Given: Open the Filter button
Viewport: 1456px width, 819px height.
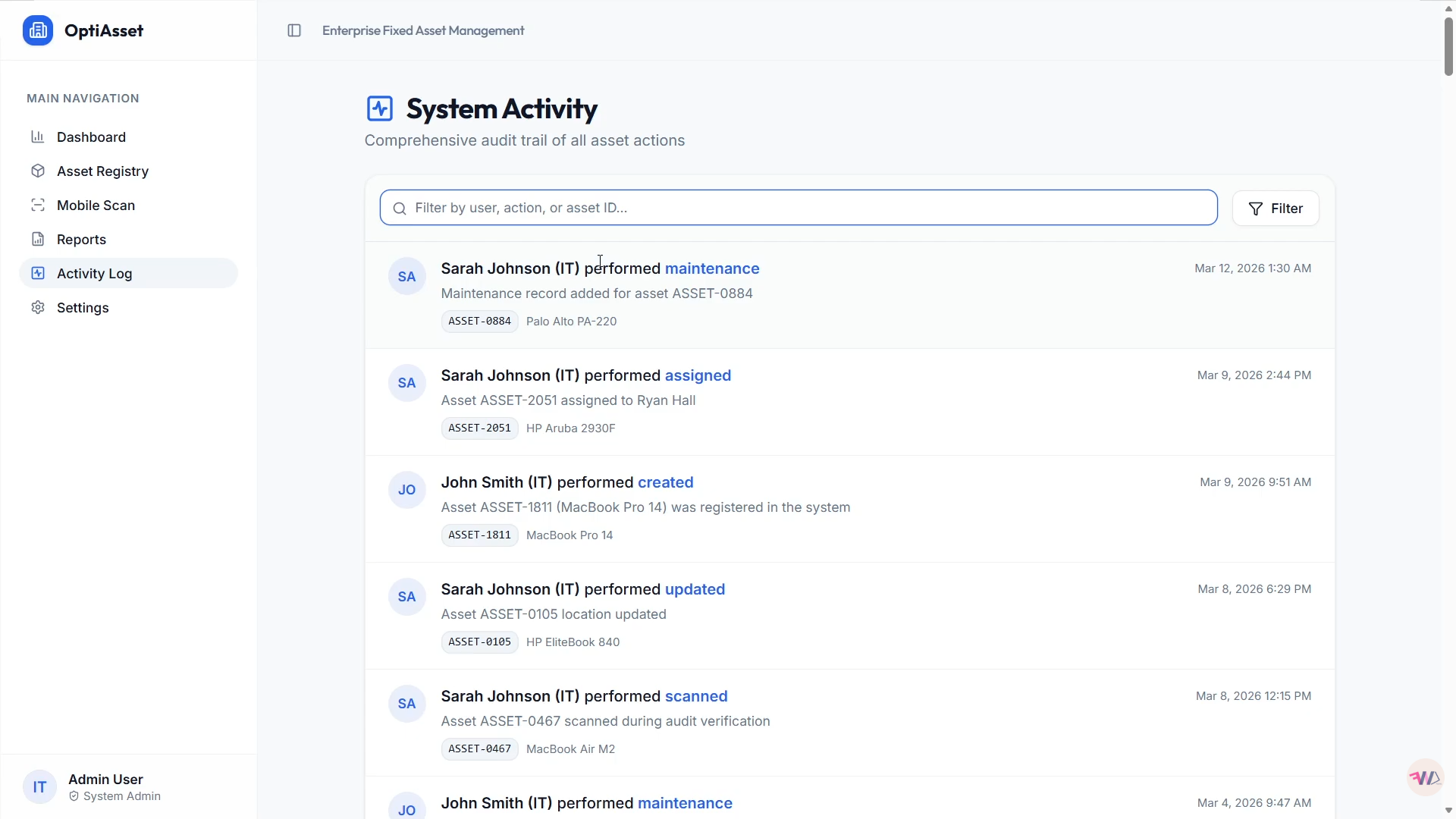Looking at the screenshot, I should pos(1276,209).
